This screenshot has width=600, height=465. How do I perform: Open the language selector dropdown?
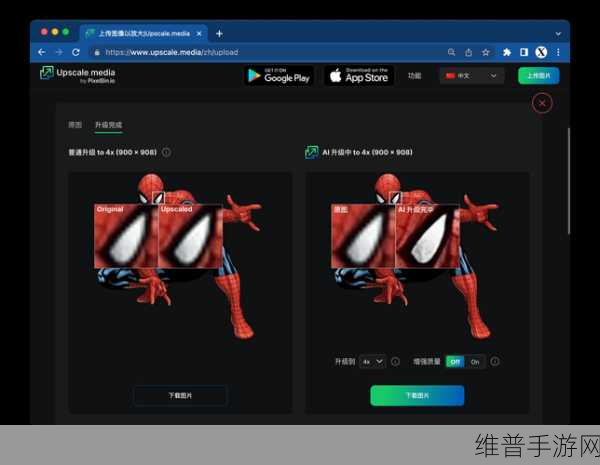tap(471, 76)
